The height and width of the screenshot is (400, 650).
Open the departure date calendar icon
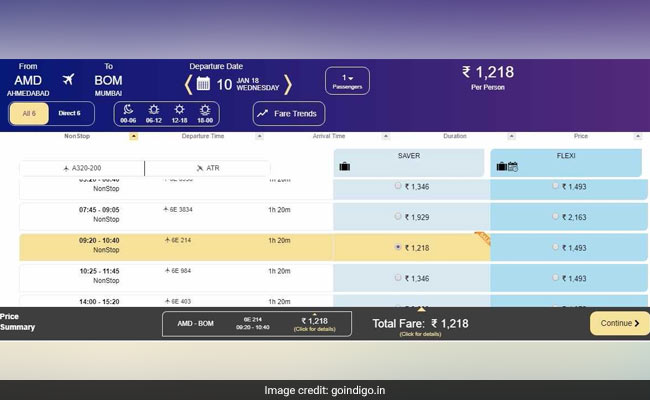tap(203, 84)
